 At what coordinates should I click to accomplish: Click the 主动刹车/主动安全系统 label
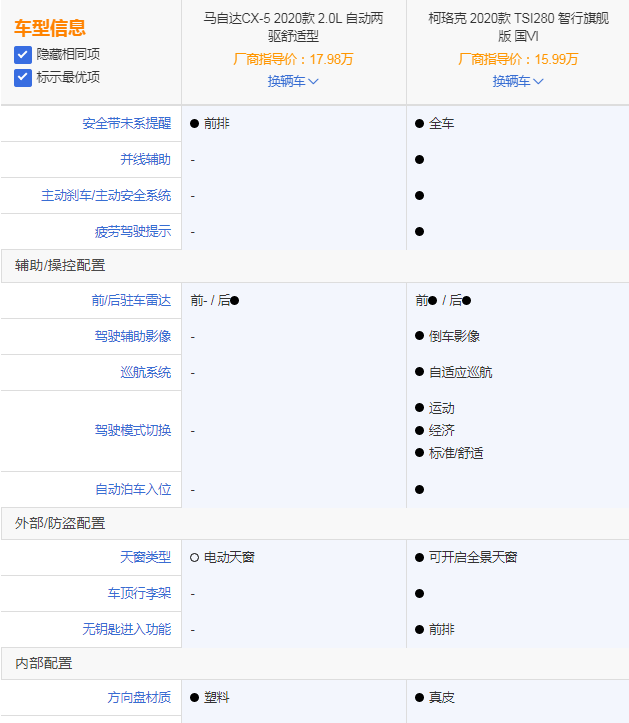[106, 196]
